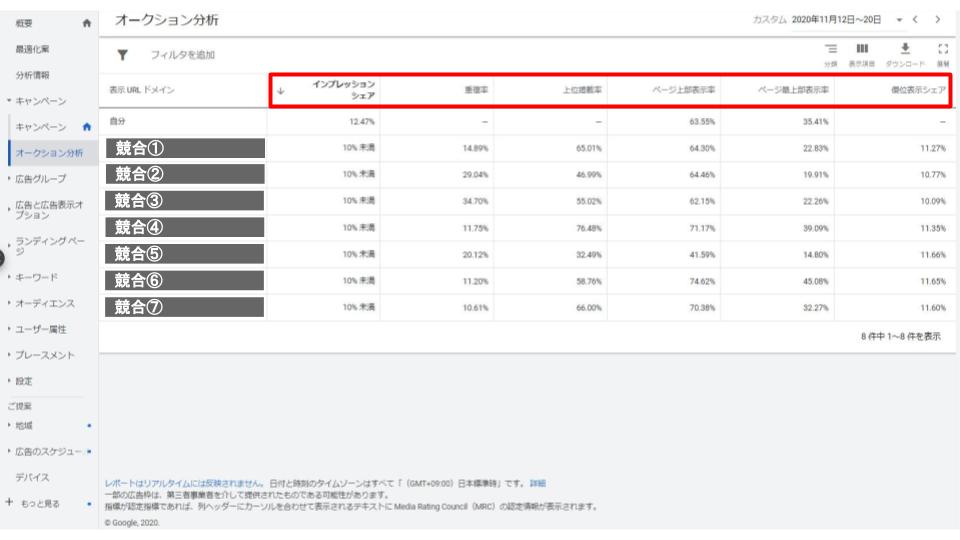Expand オーディエンス in sidebar
The width and height of the screenshot is (960, 540).
point(9,302)
